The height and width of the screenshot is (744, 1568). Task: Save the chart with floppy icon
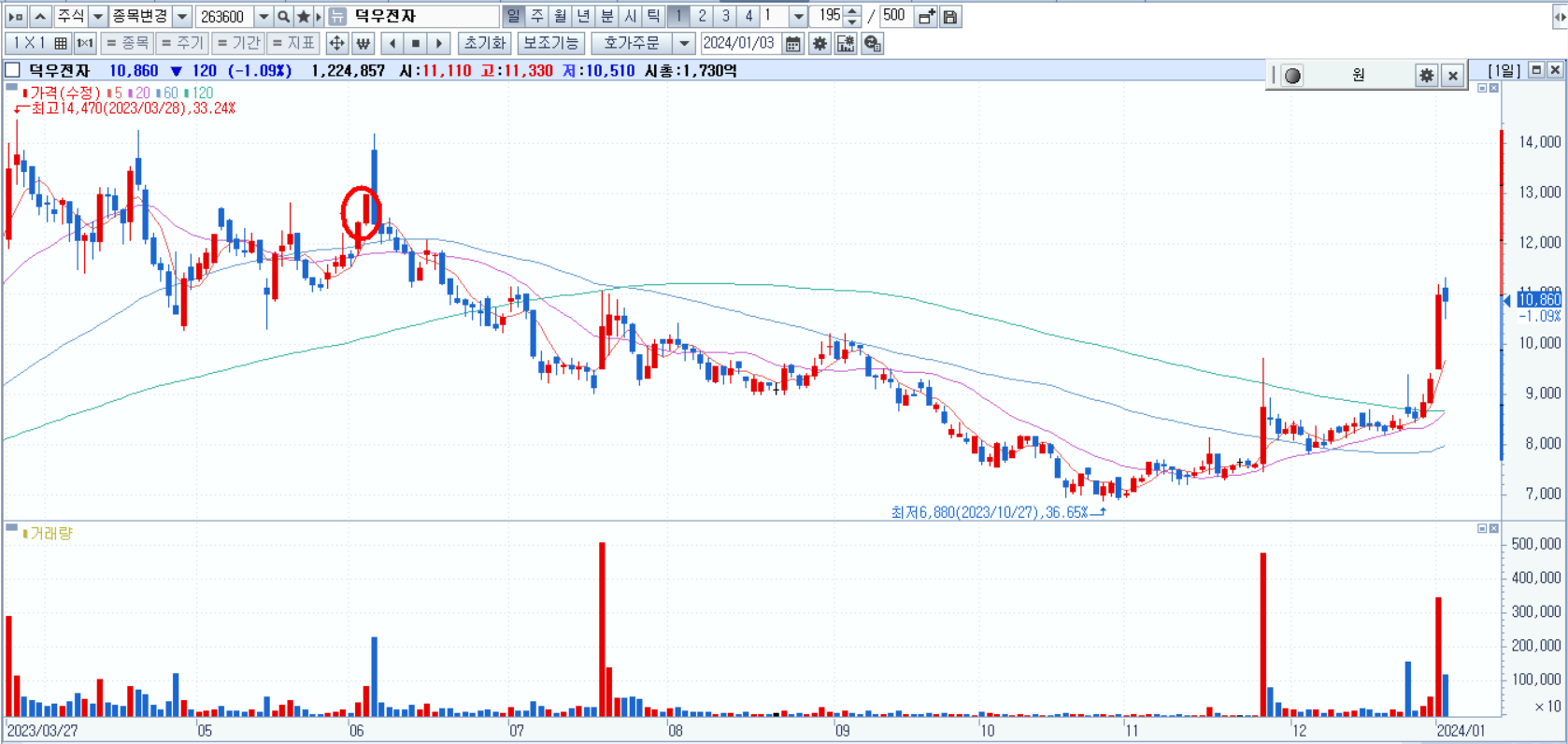pyautogui.click(x=950, y=17)
